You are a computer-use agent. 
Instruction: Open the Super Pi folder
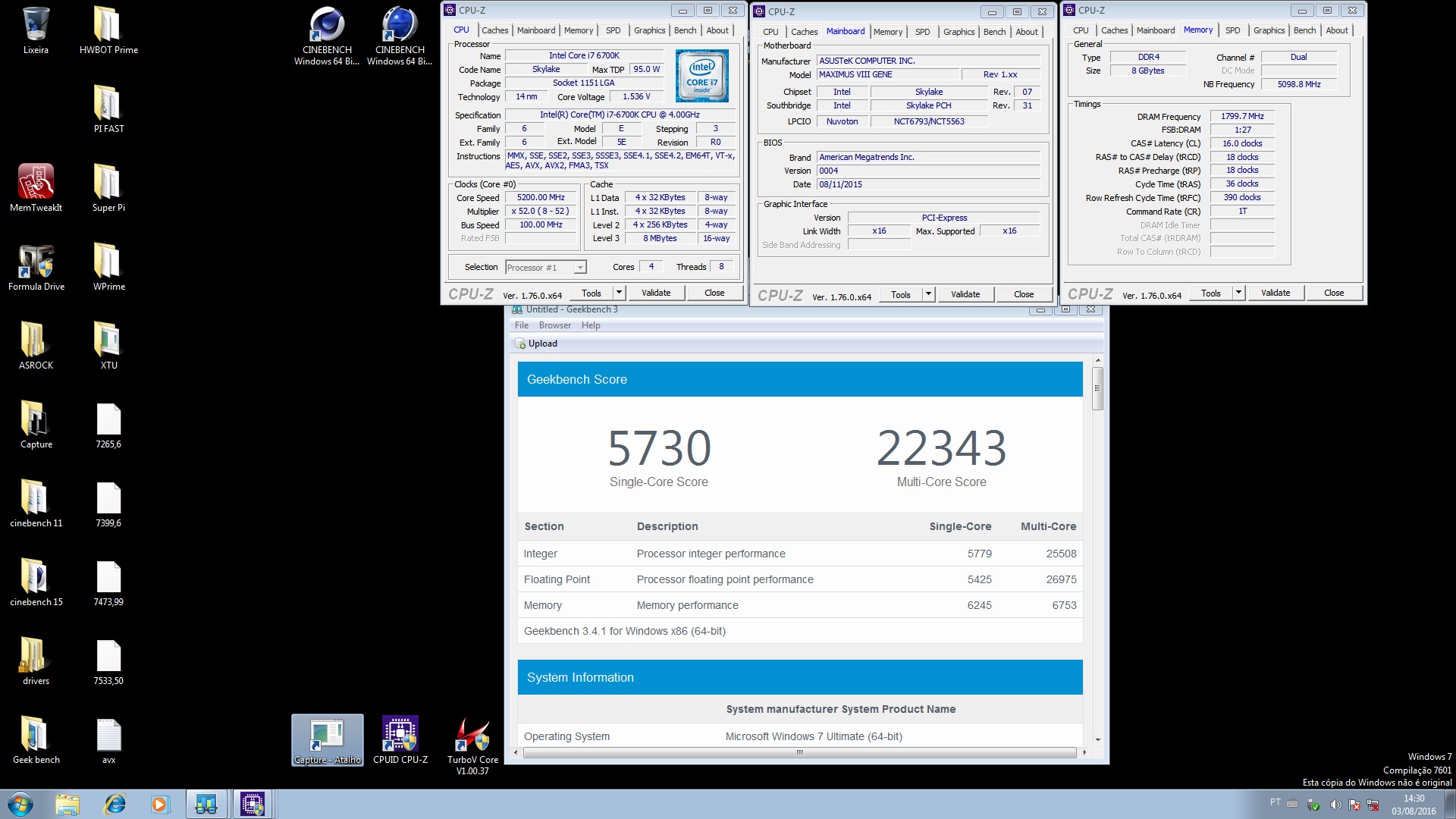coord(108,188)
